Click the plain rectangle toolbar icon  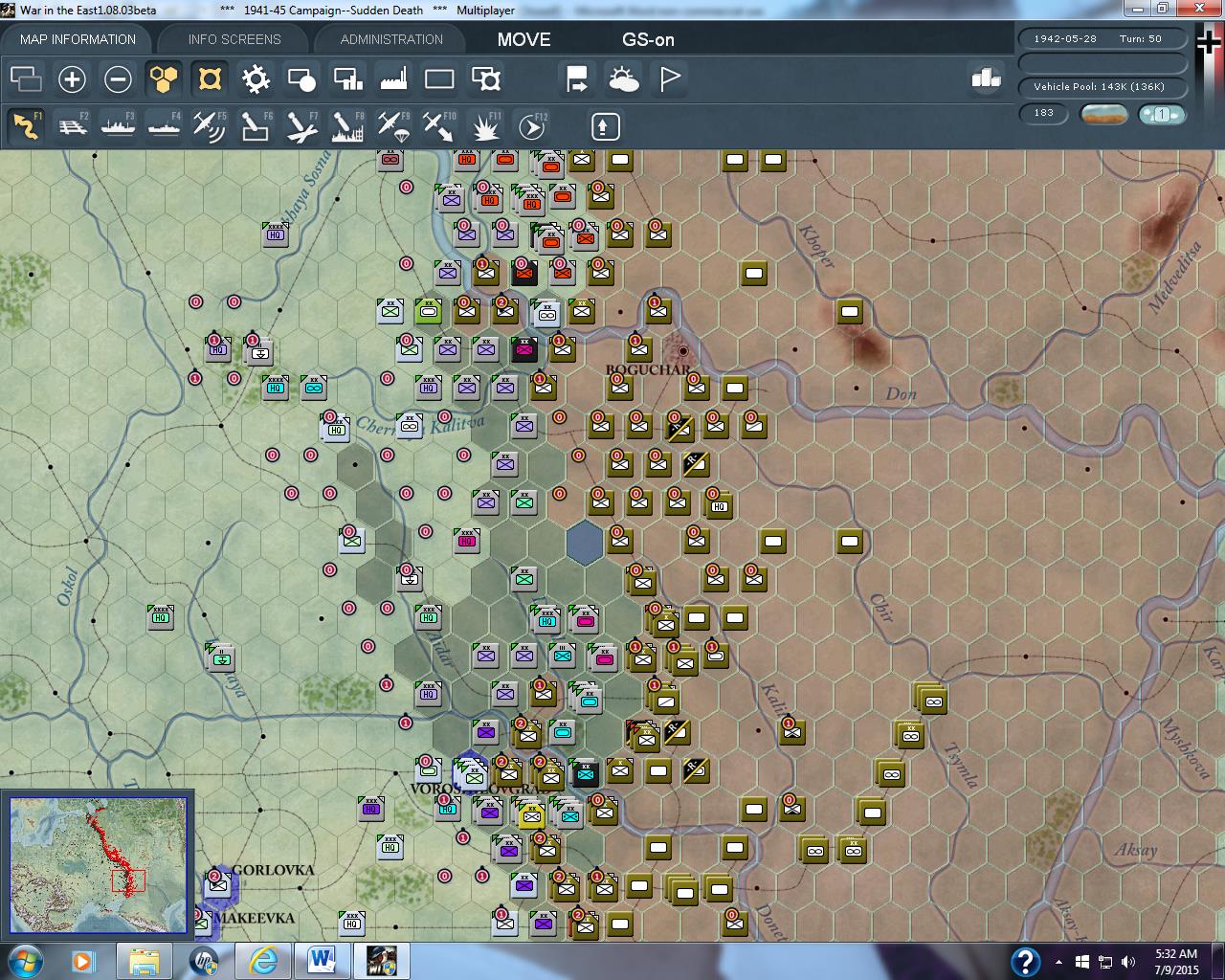click(439, 78)
